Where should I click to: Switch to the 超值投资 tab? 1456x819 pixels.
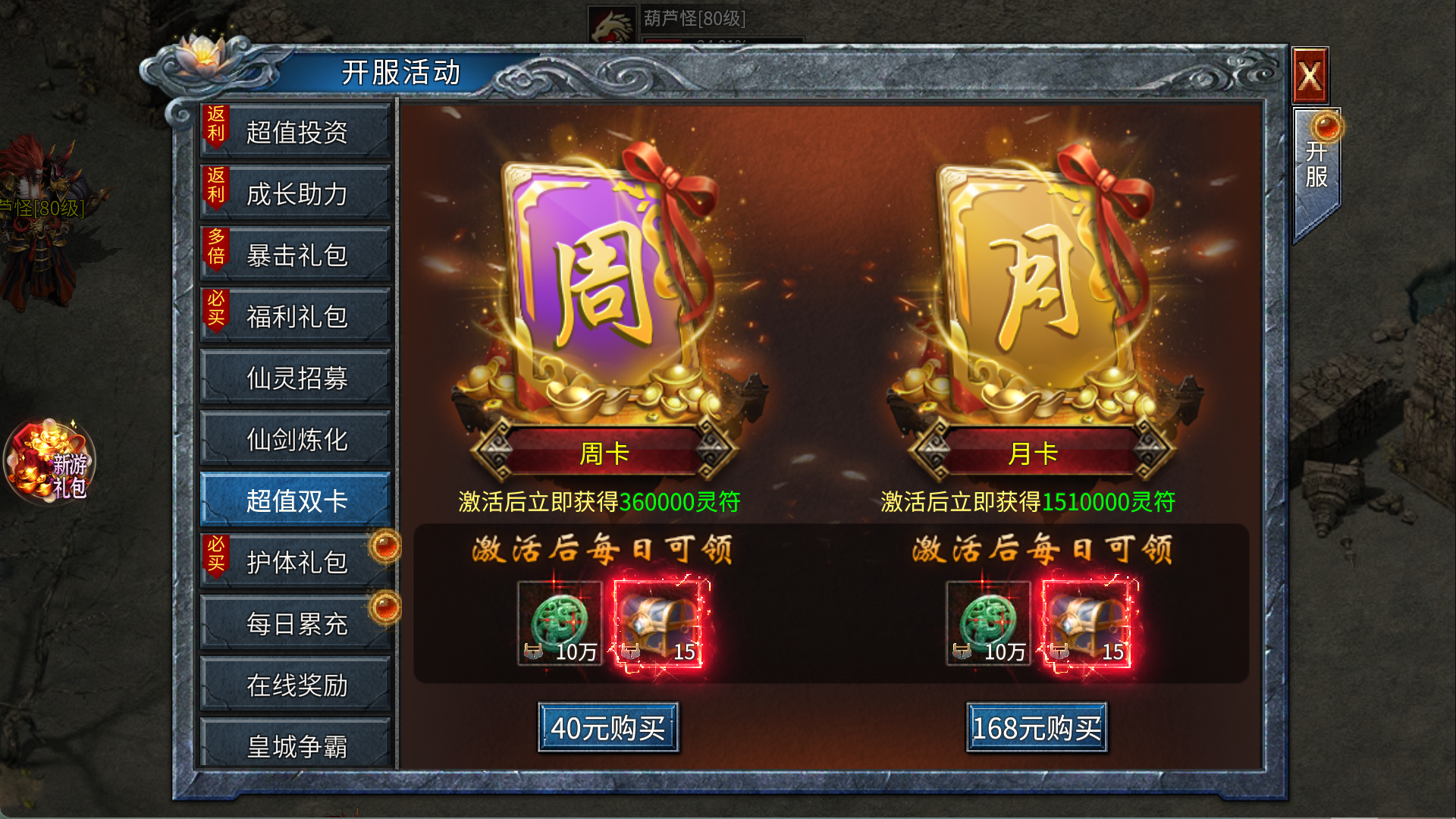pos(296,132)
